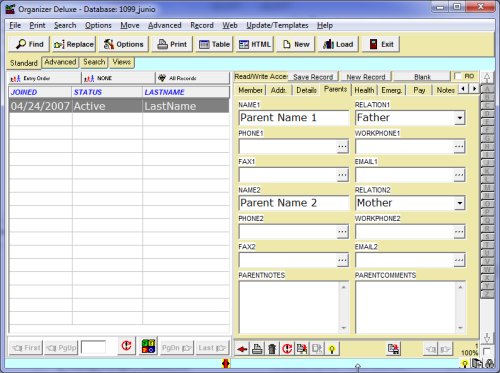Tick the checkbox below the down arrow

(x=486, y=351)
